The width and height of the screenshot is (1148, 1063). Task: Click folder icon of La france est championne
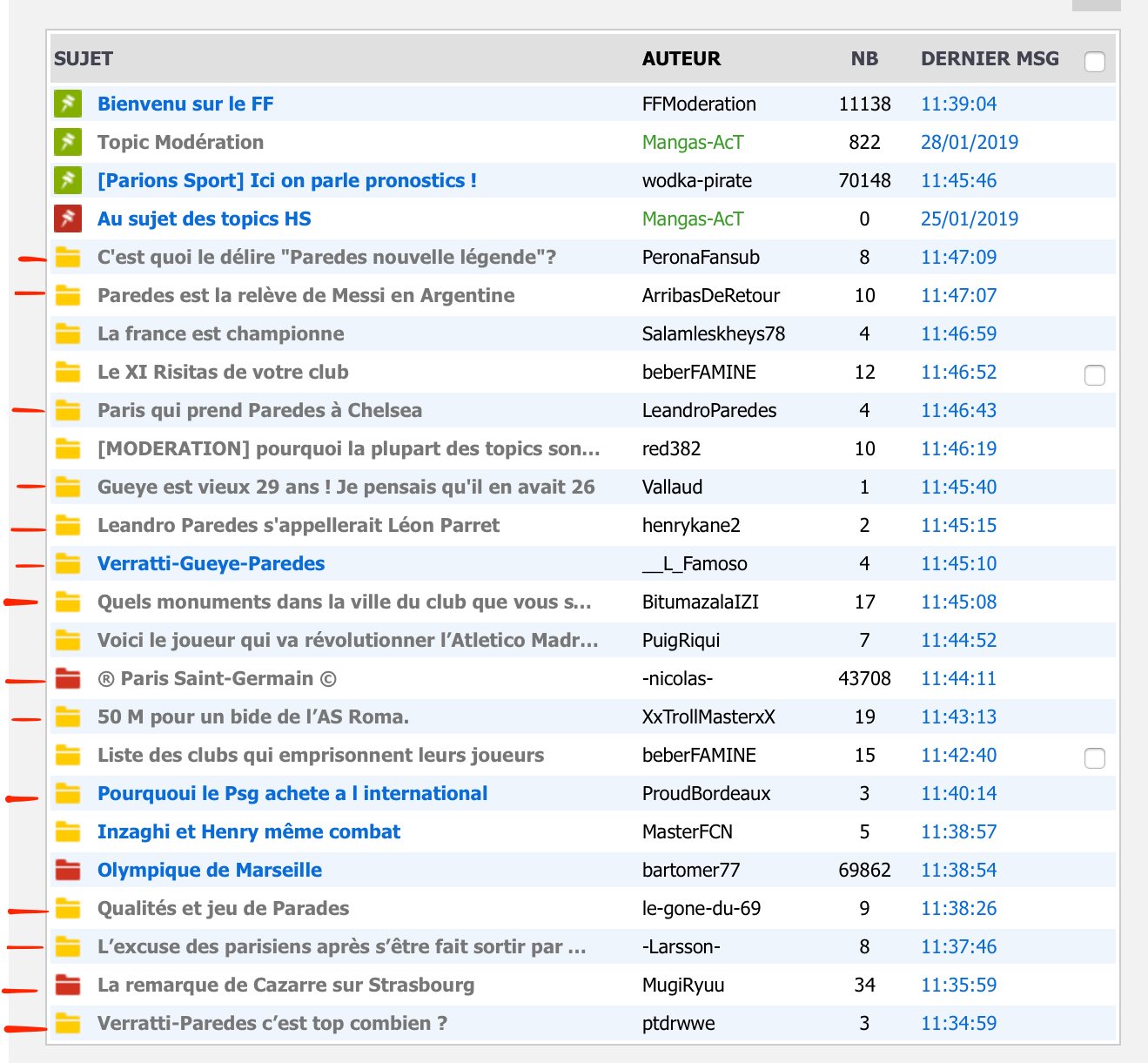coord(68,333)
